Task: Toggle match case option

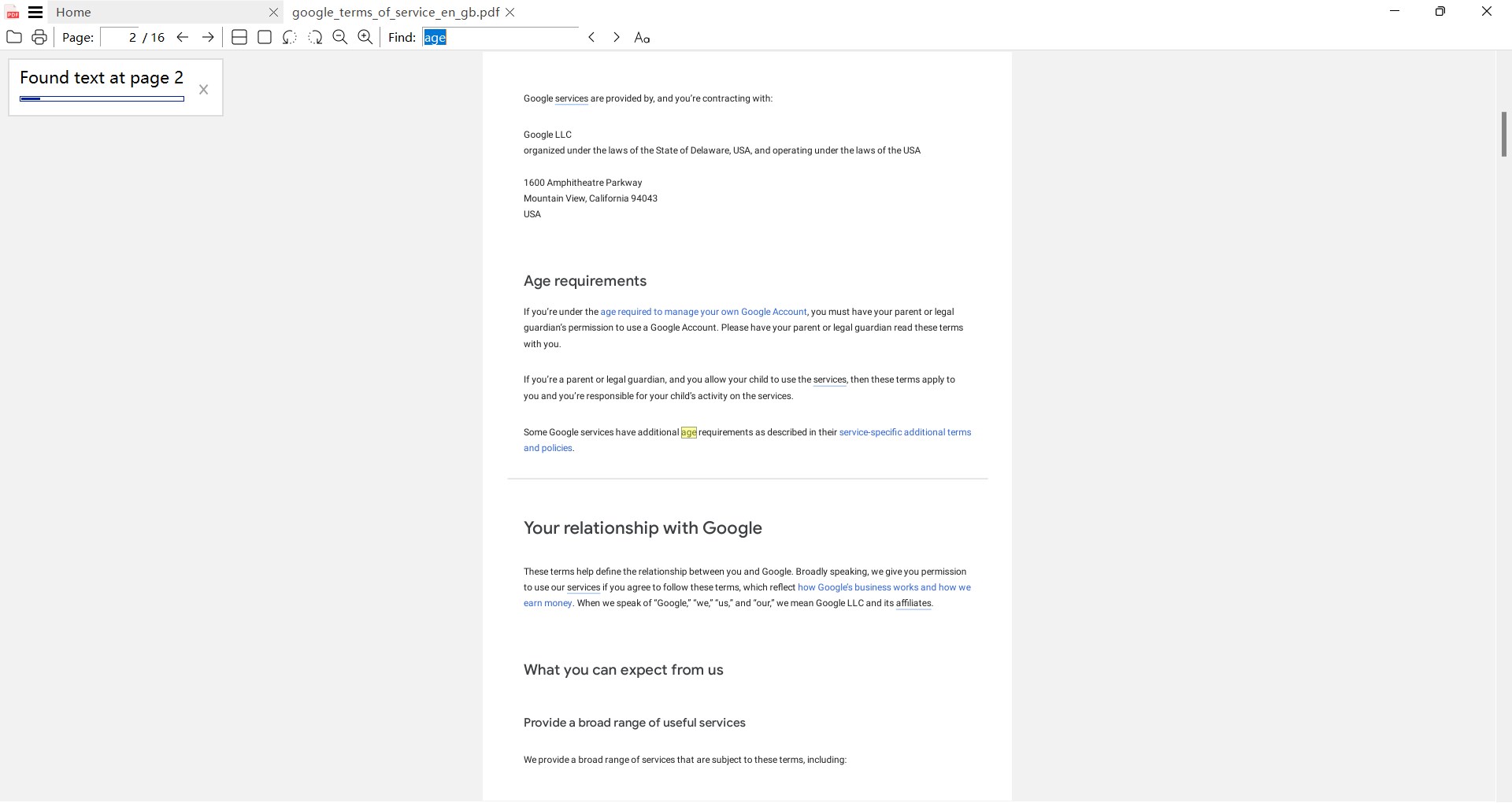Action: [x=642, y=38]
